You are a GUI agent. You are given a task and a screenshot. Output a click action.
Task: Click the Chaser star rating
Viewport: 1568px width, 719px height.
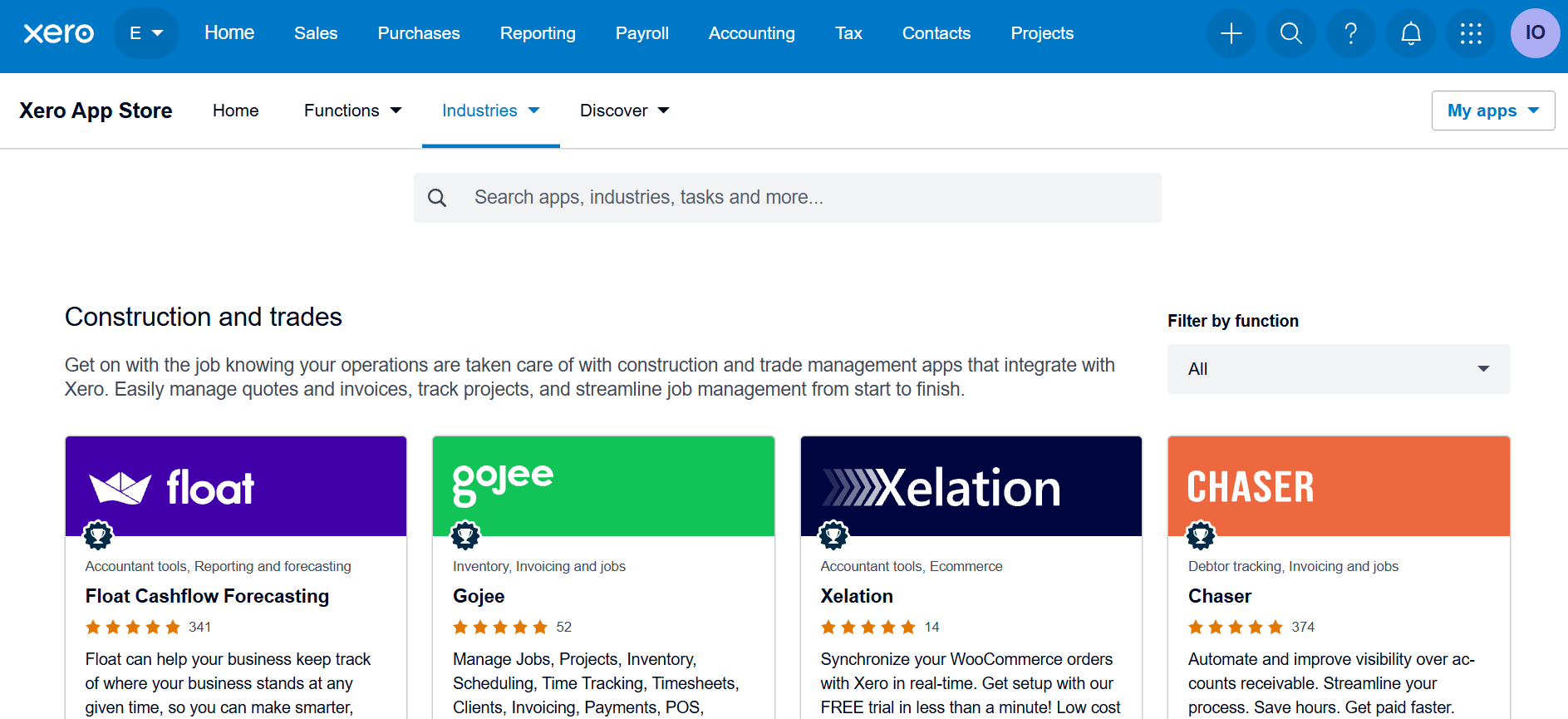[1236, 627]
